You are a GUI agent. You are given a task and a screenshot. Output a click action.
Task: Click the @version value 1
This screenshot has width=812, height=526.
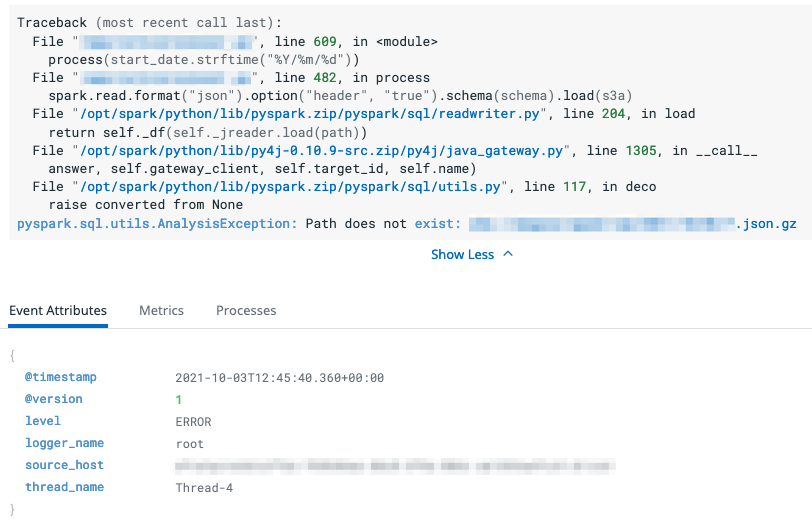pyautogui.click(x=179, y=400)
